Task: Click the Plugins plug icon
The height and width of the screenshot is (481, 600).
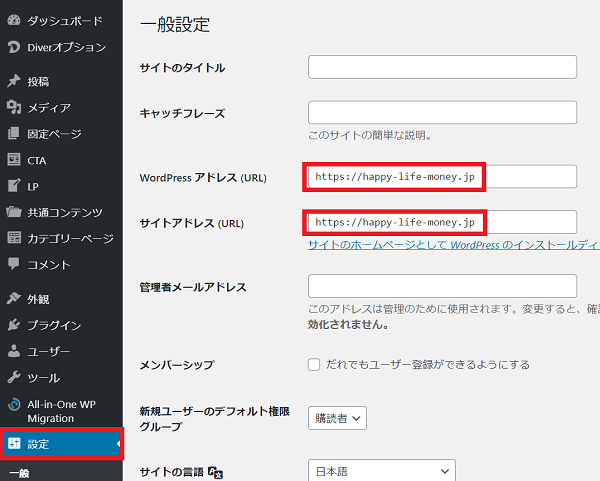Action: coord(14,324)
